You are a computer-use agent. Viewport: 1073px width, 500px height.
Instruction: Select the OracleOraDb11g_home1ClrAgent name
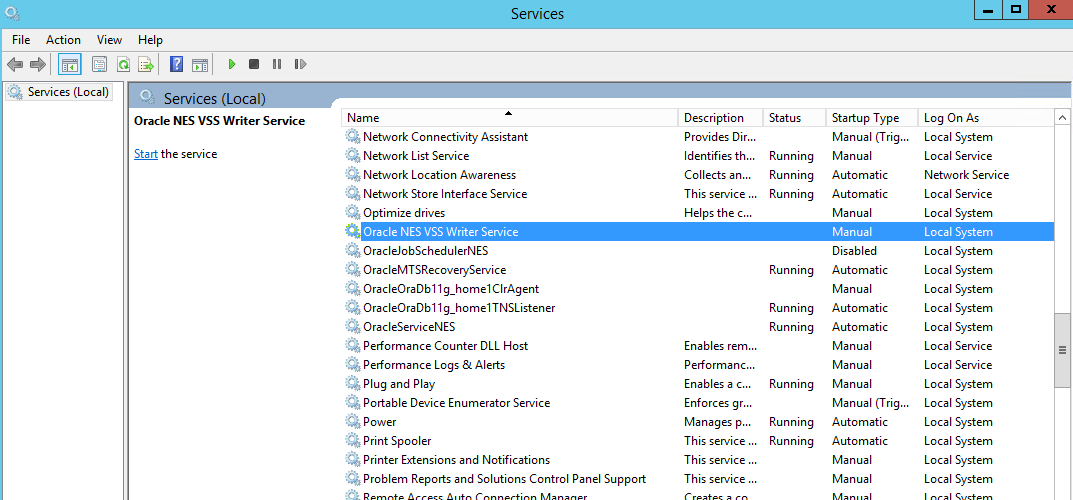451,289
